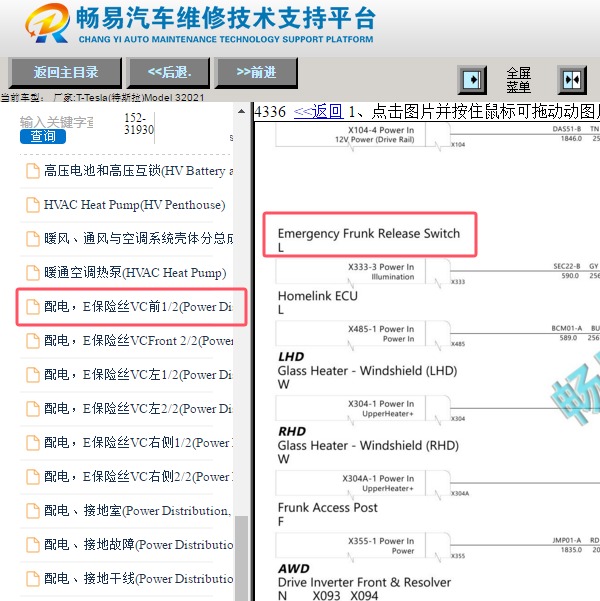Click file icon beside 高压电池和高压互锁
Viewport: 600px width, 601px height.
tap(33, 171)
